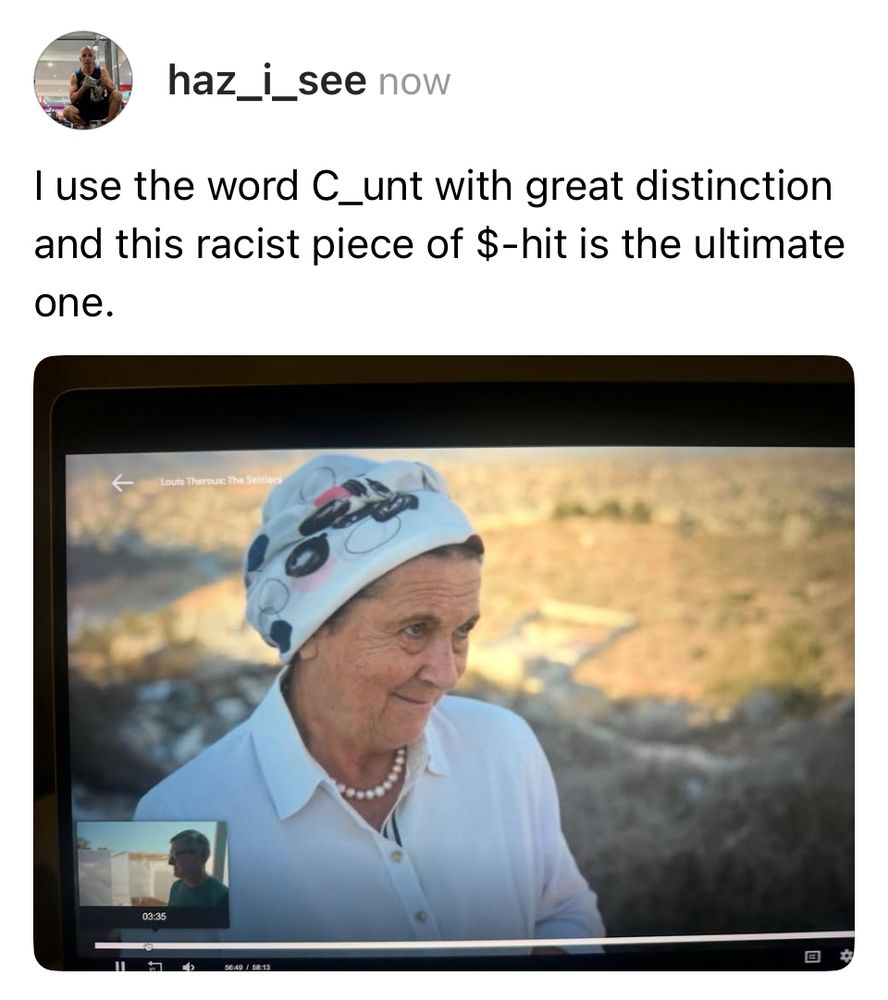Click the post caption text
This screenshot has width=888, height=1000.
tap(439, 244)
